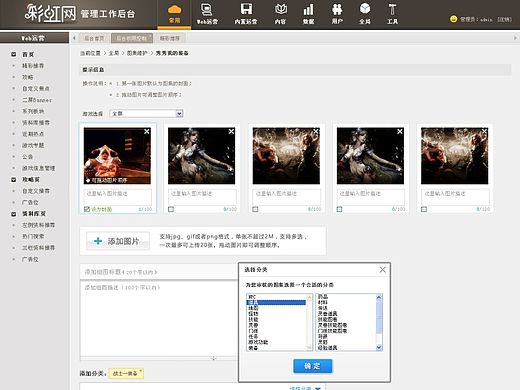Screen dimensions: 520x390
Task: Remove the second image with its X icon
Action: [x=231, y=132]
